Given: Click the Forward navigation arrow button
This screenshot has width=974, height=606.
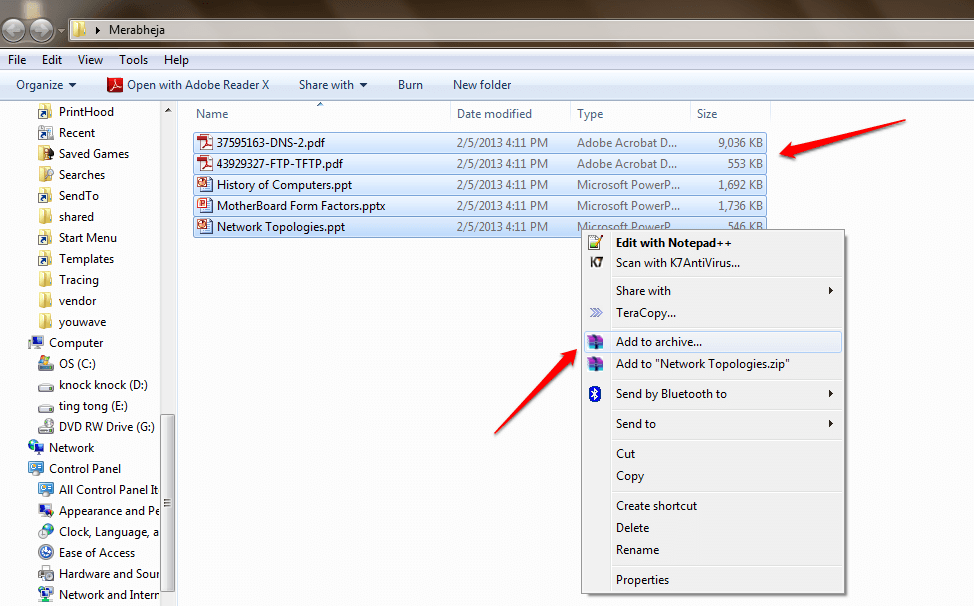Looking at the screenshot, I should pyautogui.click(x=42, y=30).
